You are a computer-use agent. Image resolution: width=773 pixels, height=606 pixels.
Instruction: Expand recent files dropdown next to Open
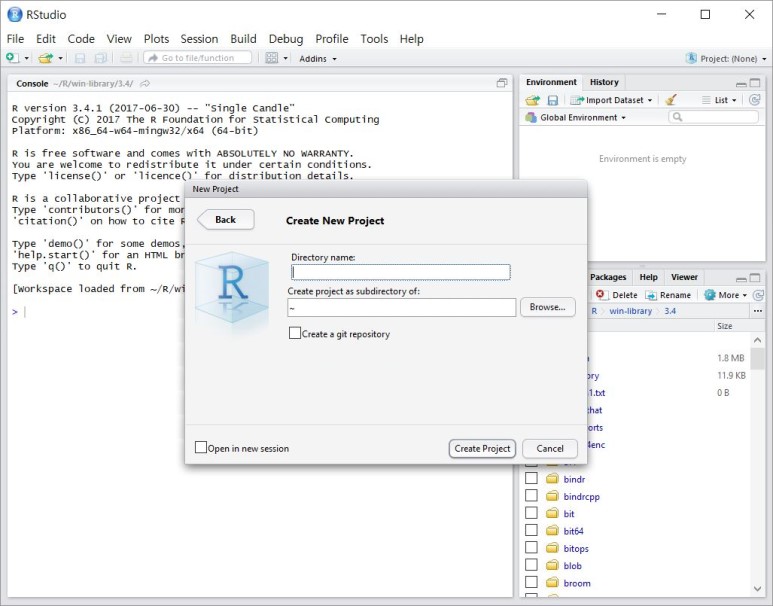[60, 59]
